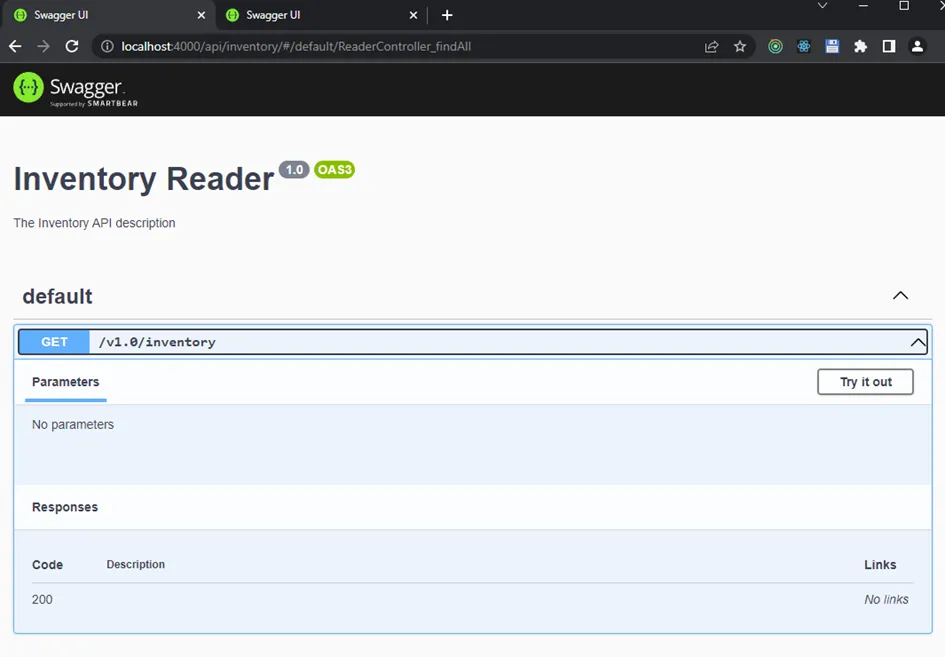Image resolution: width=945 pixels, height=657 pixels.
Task: Close the second Swagger UI tab
Action: coord(413,15)
